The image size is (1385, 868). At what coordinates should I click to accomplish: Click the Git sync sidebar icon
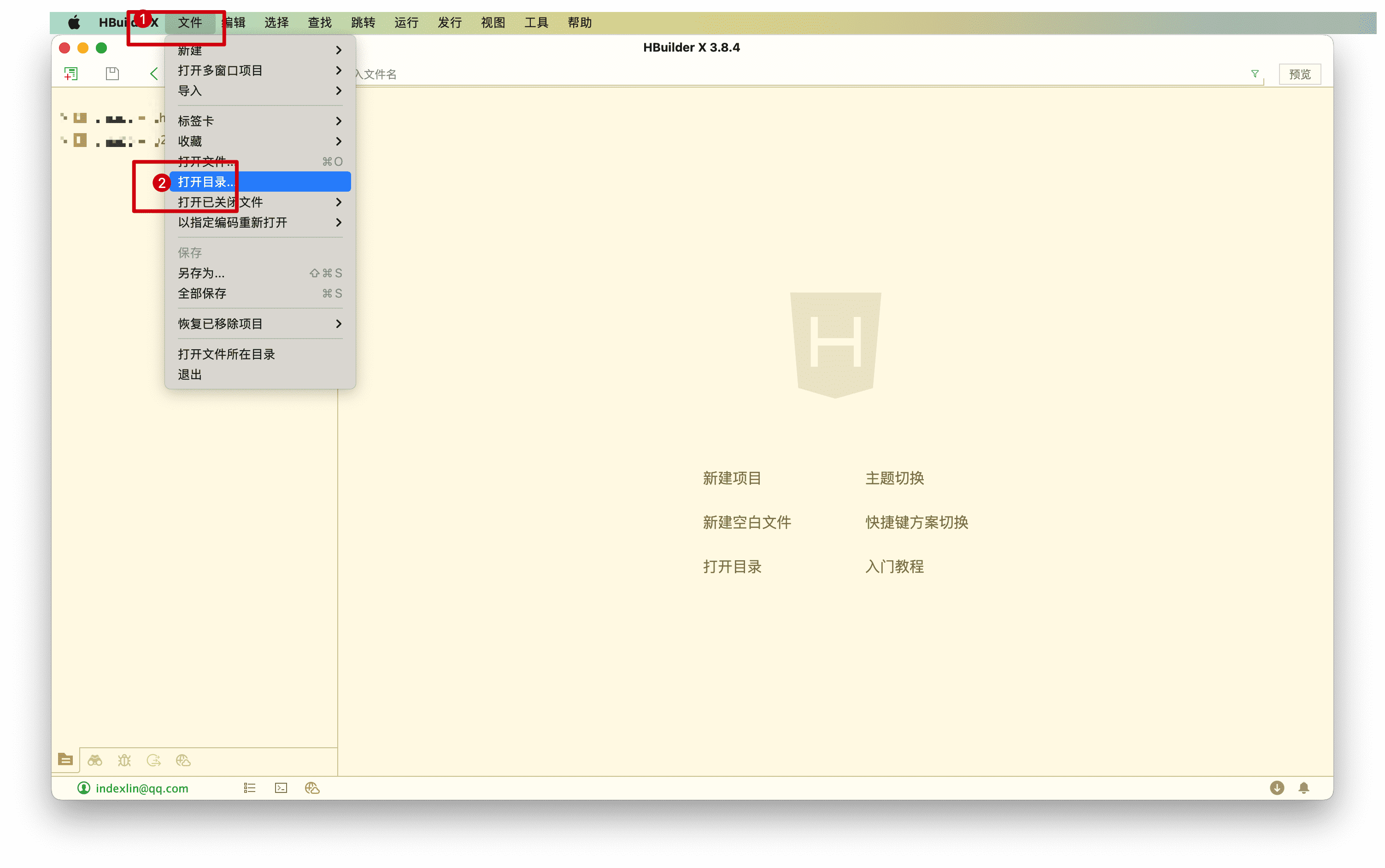click(153, 760)
